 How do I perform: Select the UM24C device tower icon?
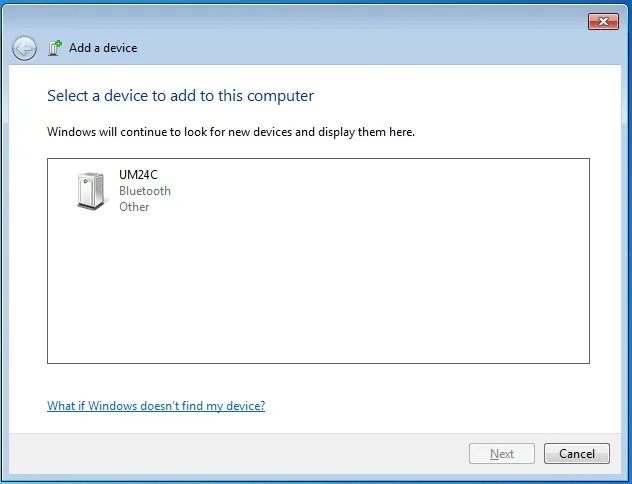coord(91,191)
